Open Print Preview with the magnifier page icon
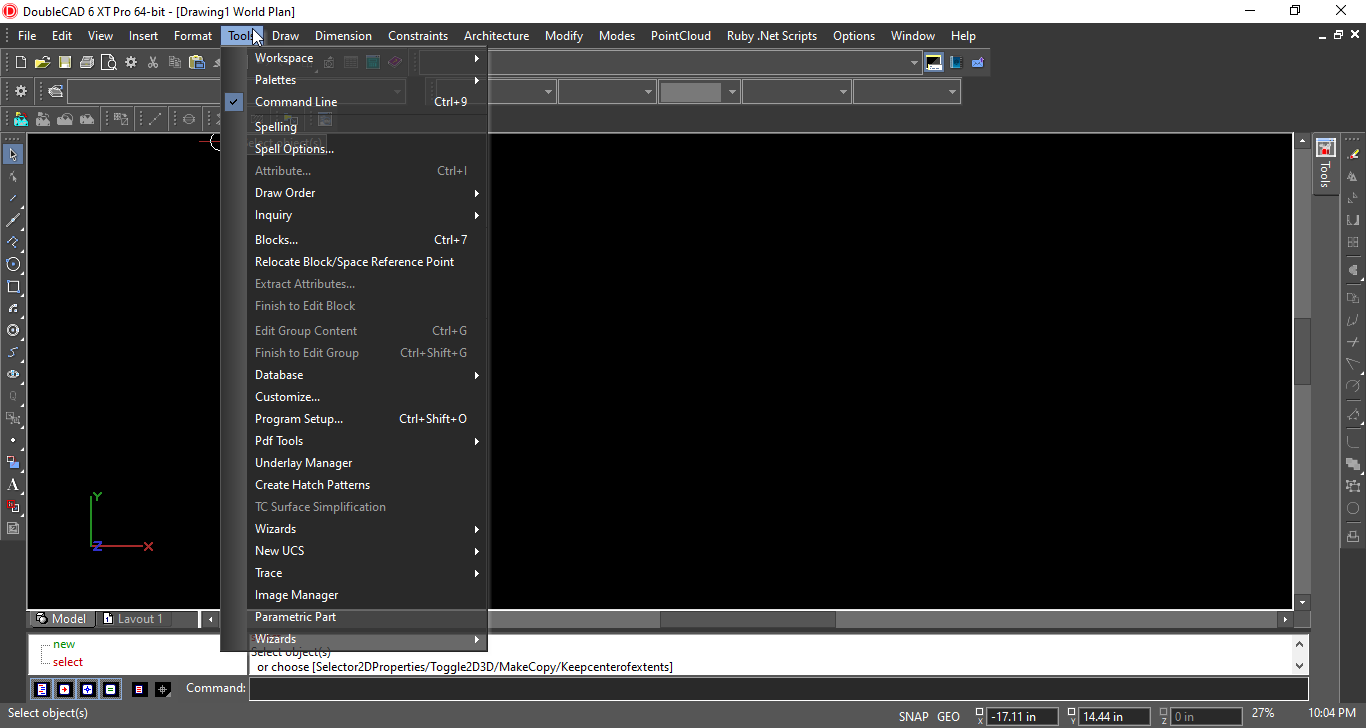1366x728 pixels. [109, 62]
